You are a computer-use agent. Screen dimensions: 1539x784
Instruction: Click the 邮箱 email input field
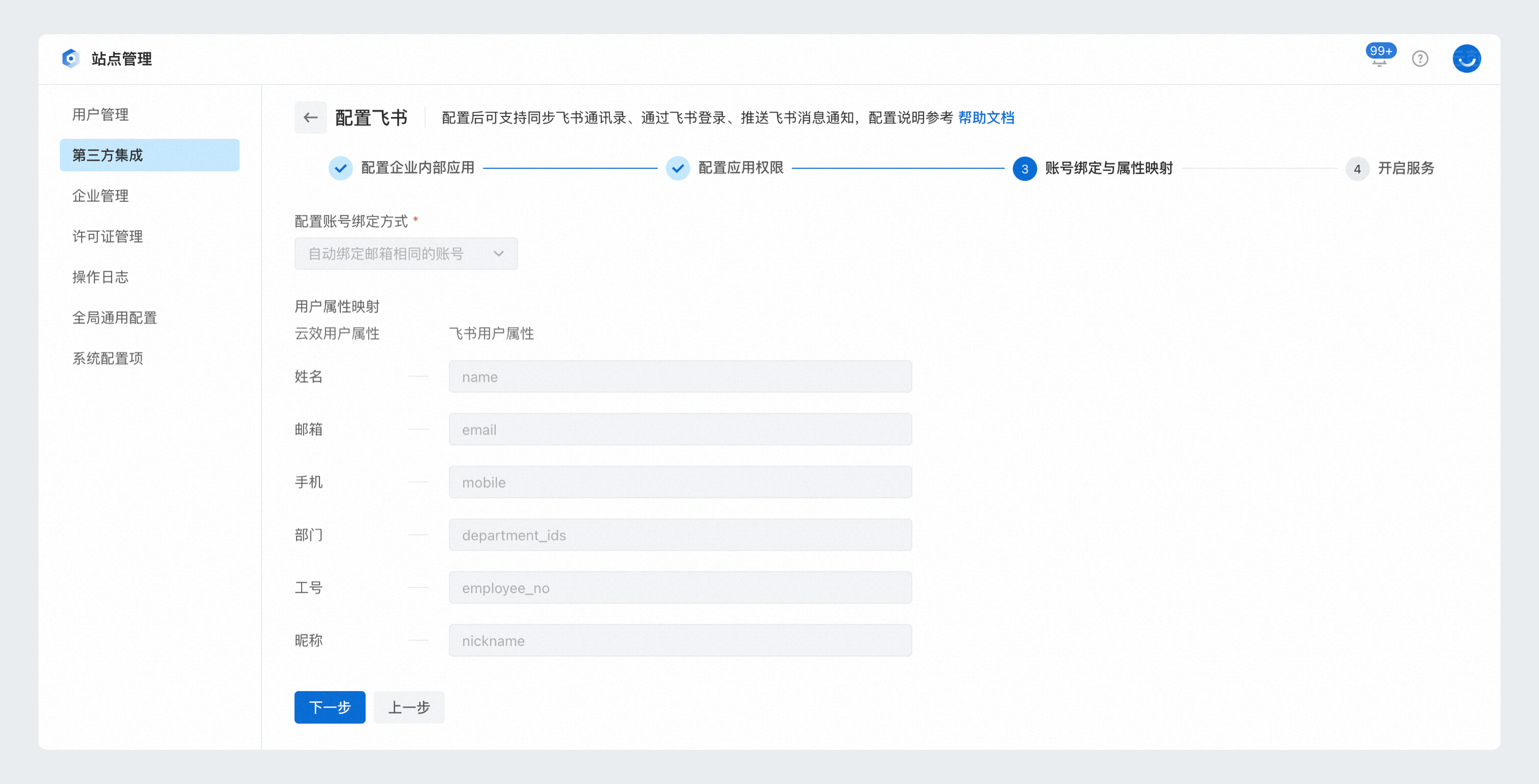tap(680, 429)
